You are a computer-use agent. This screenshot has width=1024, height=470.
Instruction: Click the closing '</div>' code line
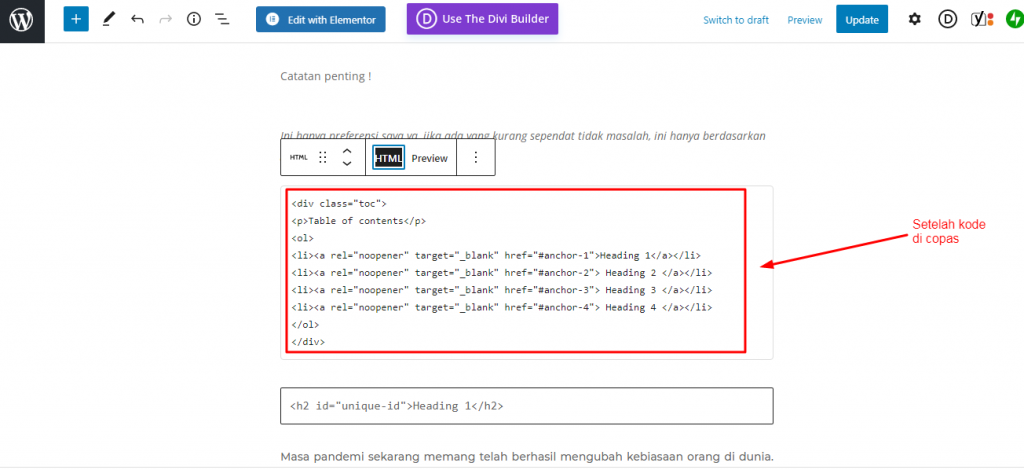pos(308,341)
